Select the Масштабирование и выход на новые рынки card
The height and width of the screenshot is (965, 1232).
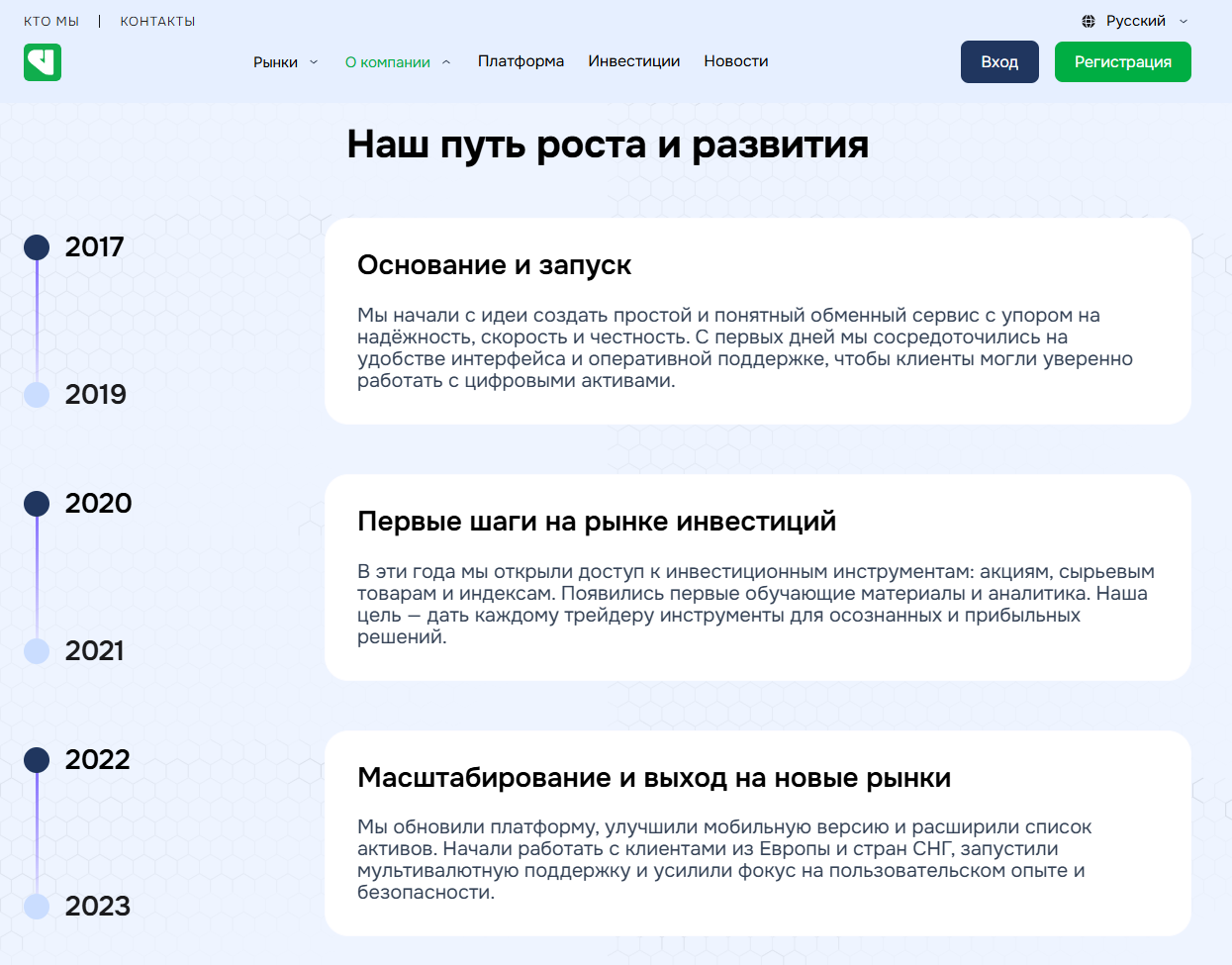(757, 833)
